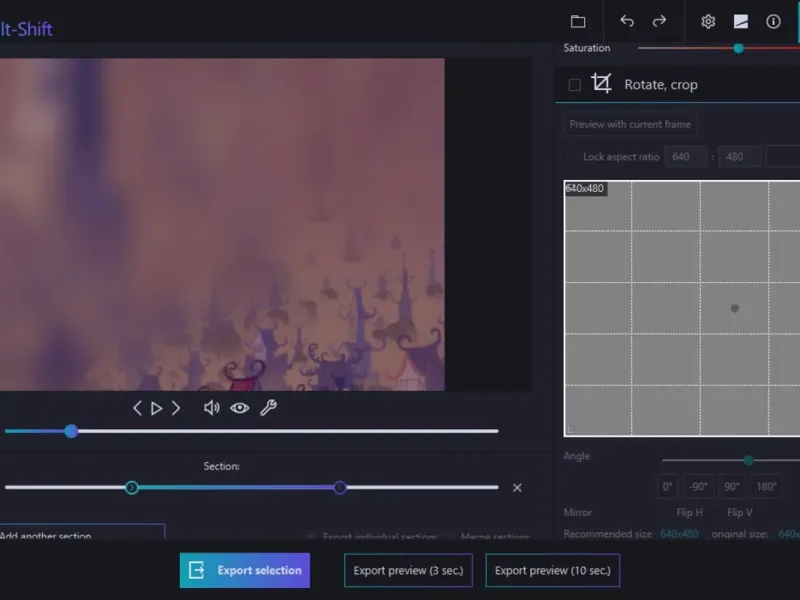Toggle Flip H mirror option
The image size is (800, 600).
point(689,512)
